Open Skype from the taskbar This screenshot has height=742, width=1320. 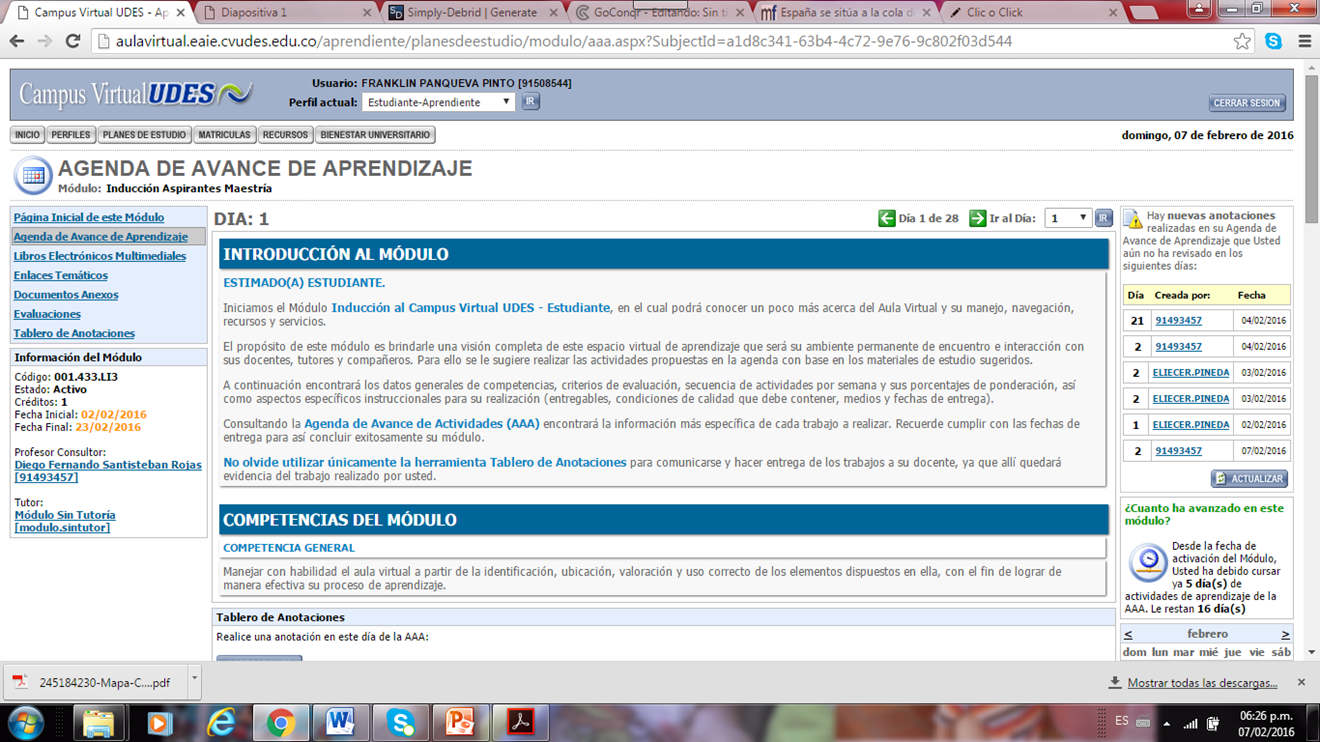(400, 722)
